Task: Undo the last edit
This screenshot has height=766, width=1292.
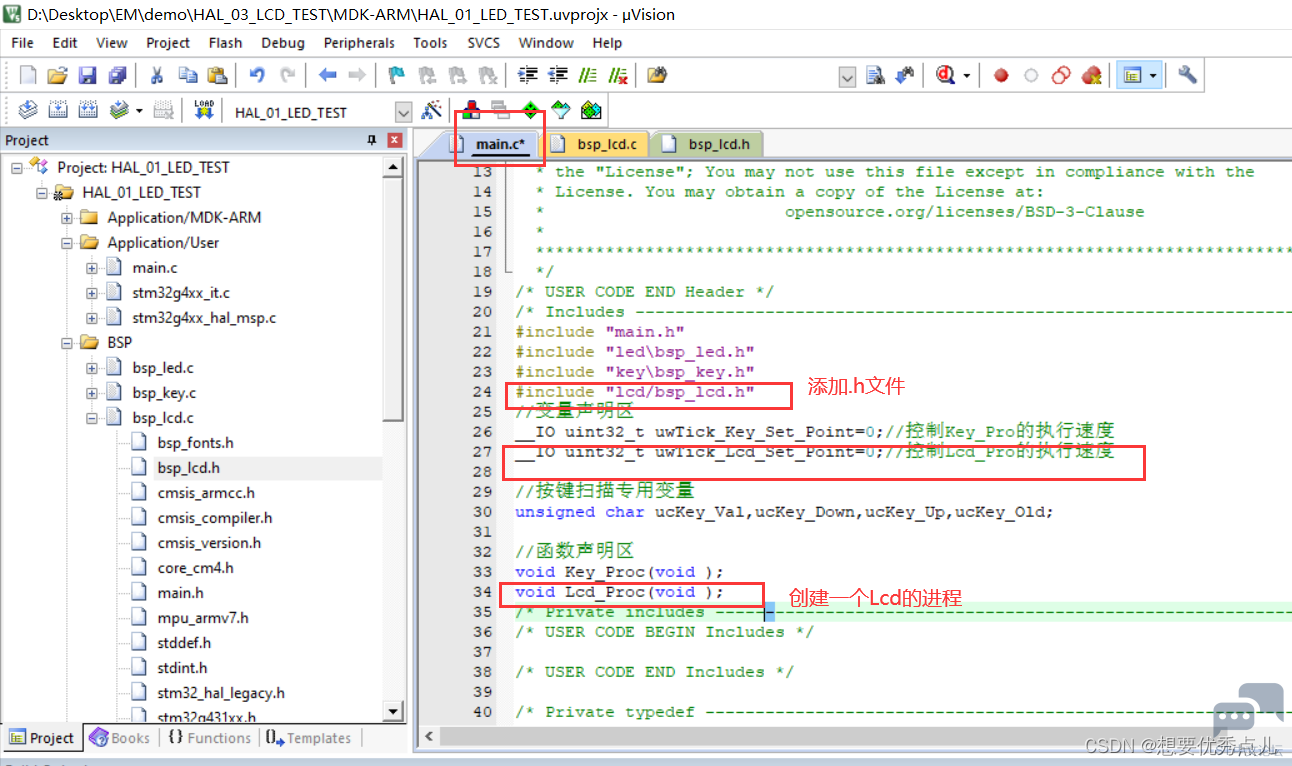Action: click(x=257, y=75)
